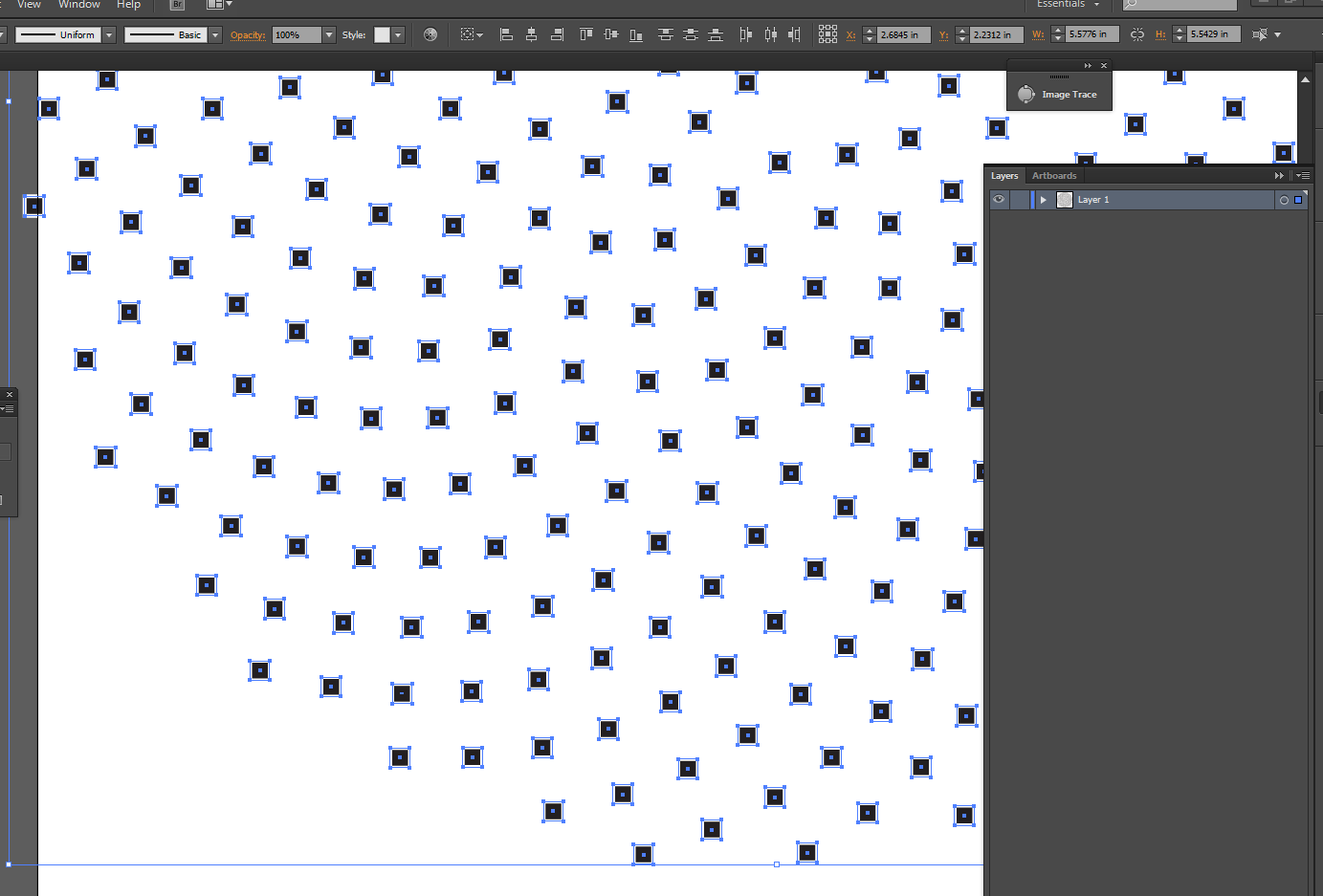Toggle Constrain Width and Height Proportions link
The image size is (1323, 896).
[x=1137, y=34]
